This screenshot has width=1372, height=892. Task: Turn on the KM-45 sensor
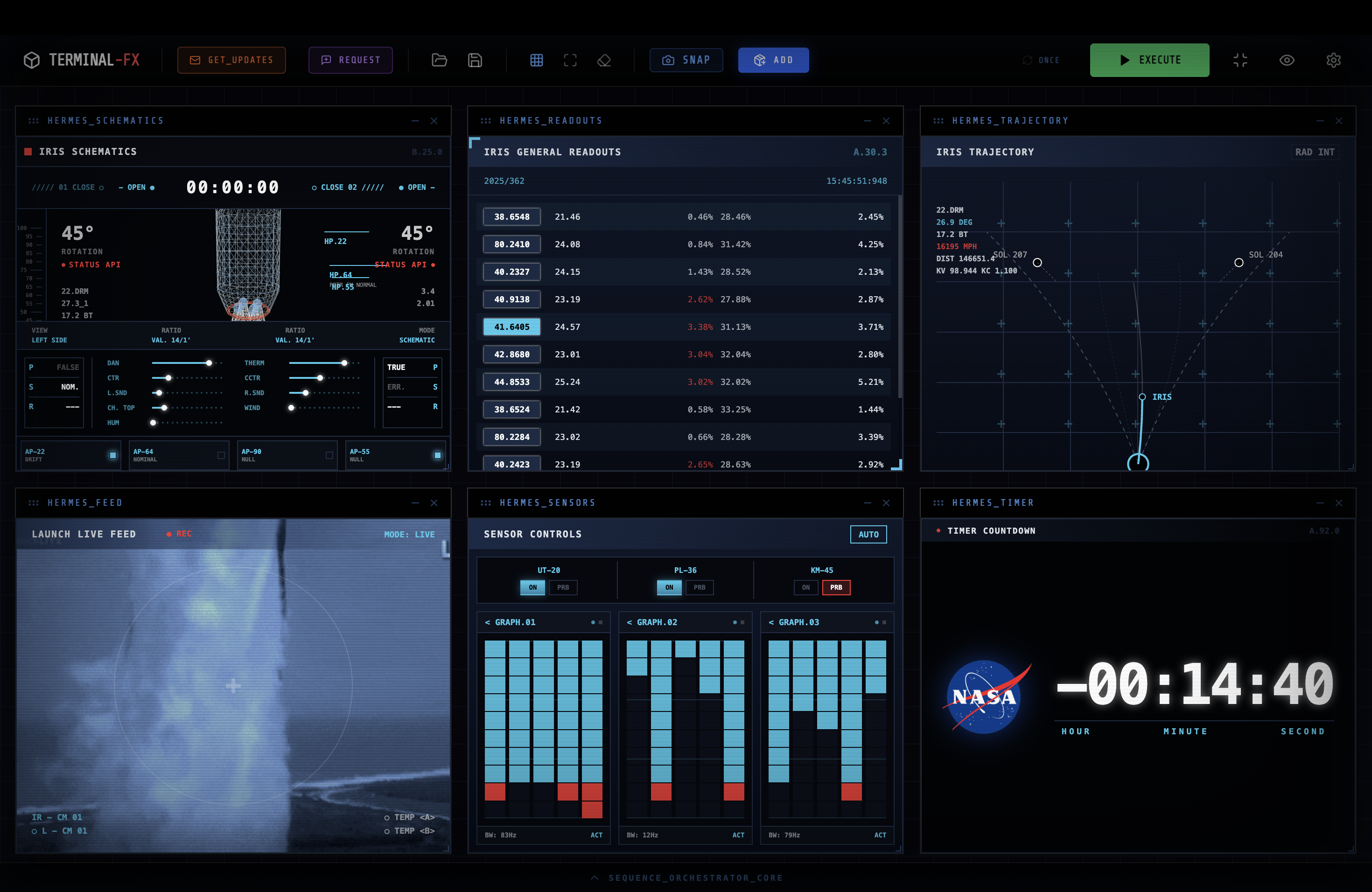click(x=805, y=587)
